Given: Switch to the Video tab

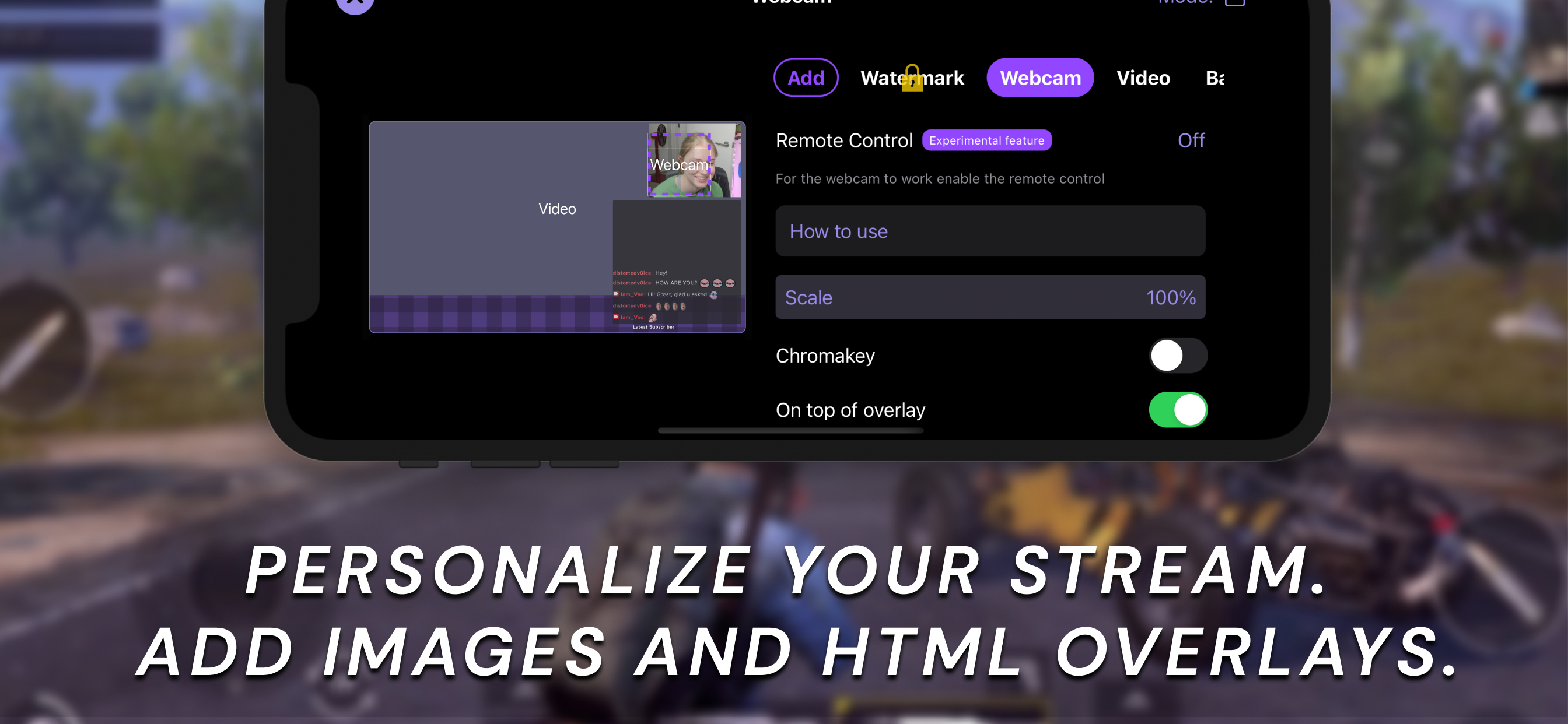Looking at the screenshot, I should click(1143, 78).
